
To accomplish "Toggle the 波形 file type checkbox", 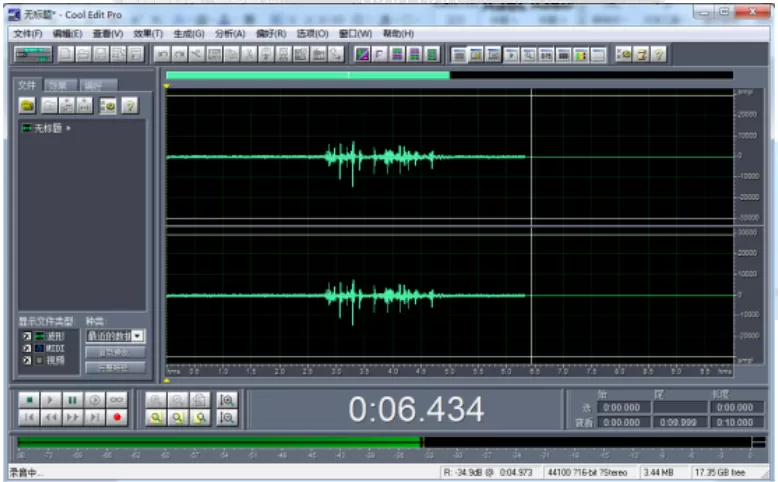I will pyautogui.click(x=27, y=336).
